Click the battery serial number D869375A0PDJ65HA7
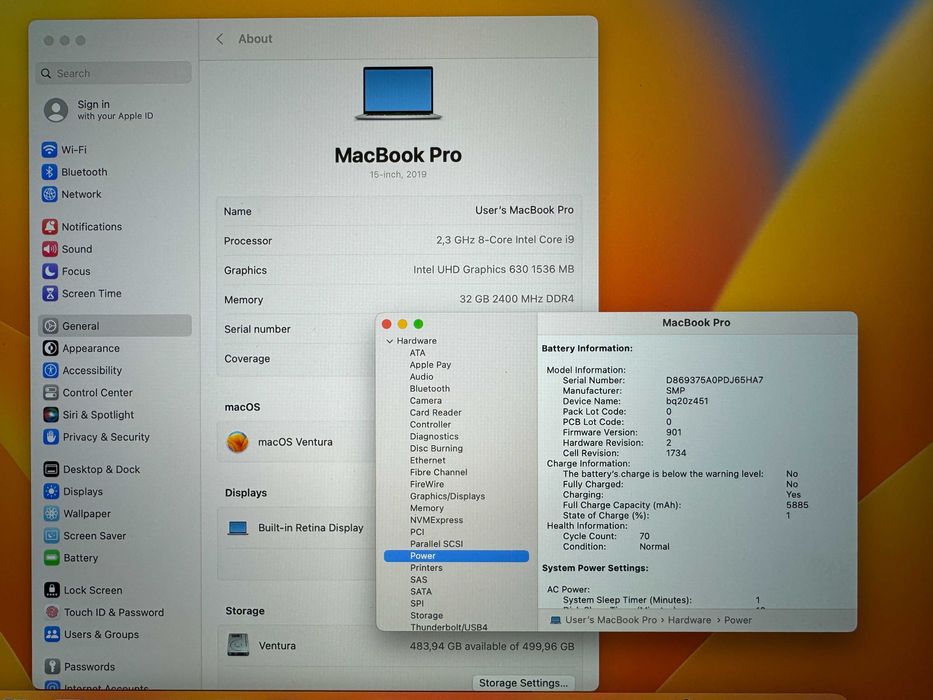This screenshot has height=700, width=933. tap(714, 380)
